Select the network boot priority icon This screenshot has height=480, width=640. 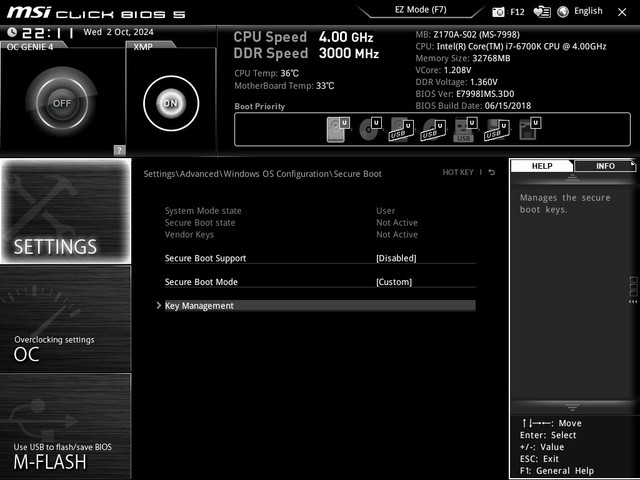tap(530, 129)
